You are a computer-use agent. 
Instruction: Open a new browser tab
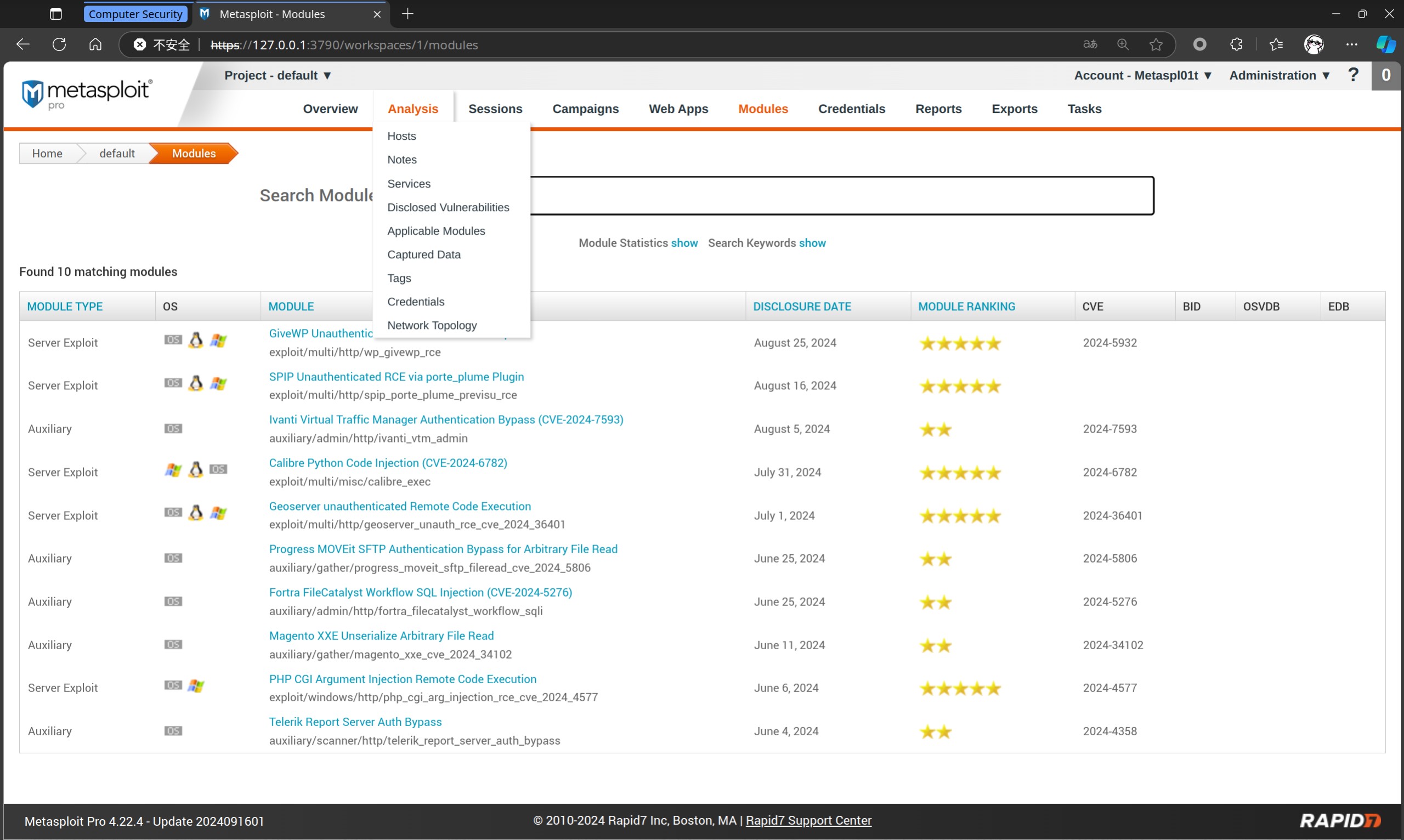[x=407, y=14]
